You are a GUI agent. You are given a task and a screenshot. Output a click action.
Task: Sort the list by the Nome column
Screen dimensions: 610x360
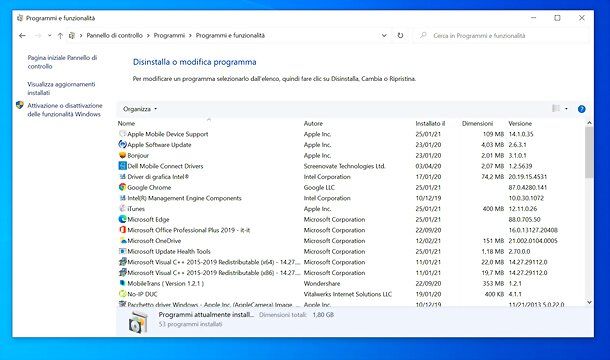click(126, 123)
